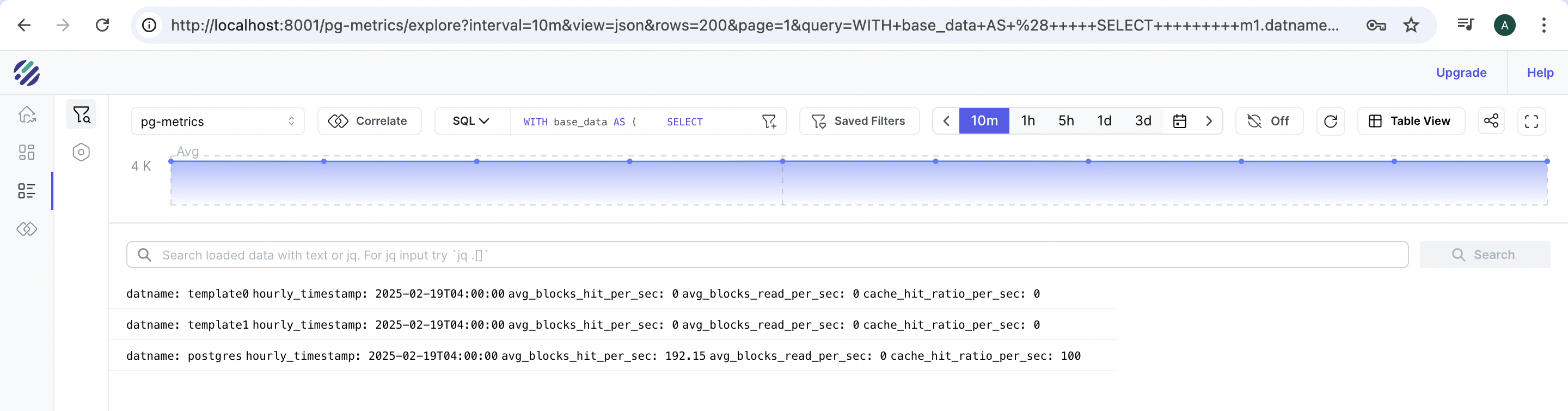
Task: Select the 1h time range tab
Action: tap(1027, 122)
